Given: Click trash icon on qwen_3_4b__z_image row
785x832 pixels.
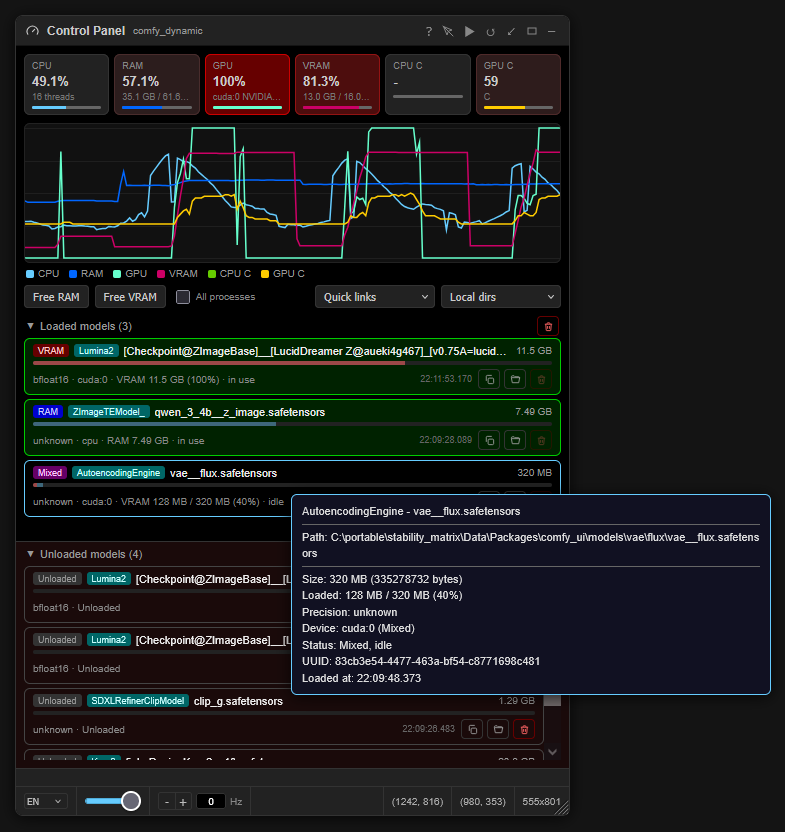Looking at the screenshot, I should tap(541, 440).
